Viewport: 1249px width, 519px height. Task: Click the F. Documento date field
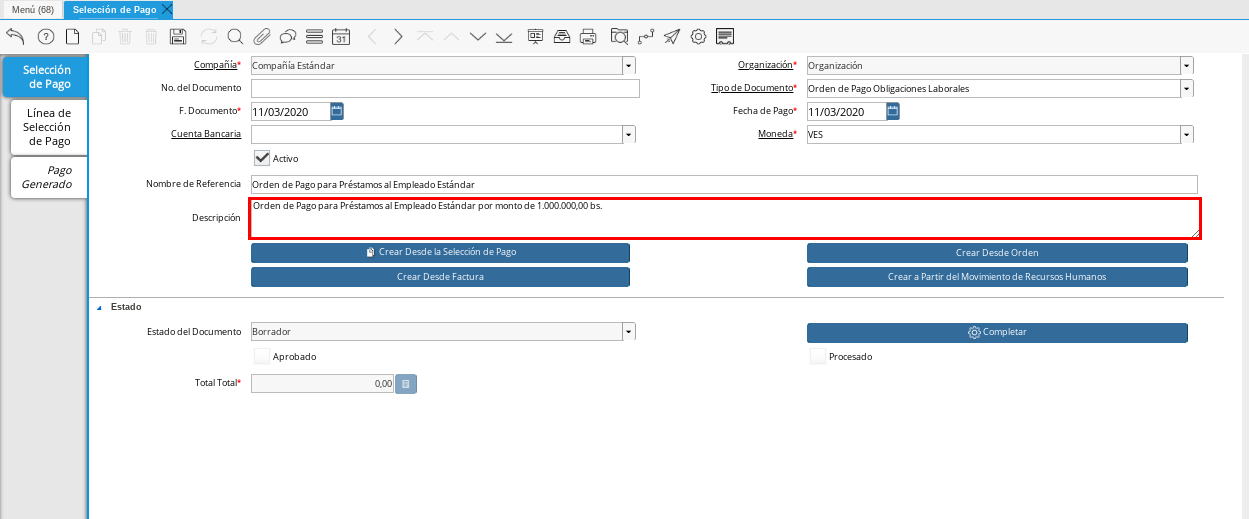[x=290, y=111]
